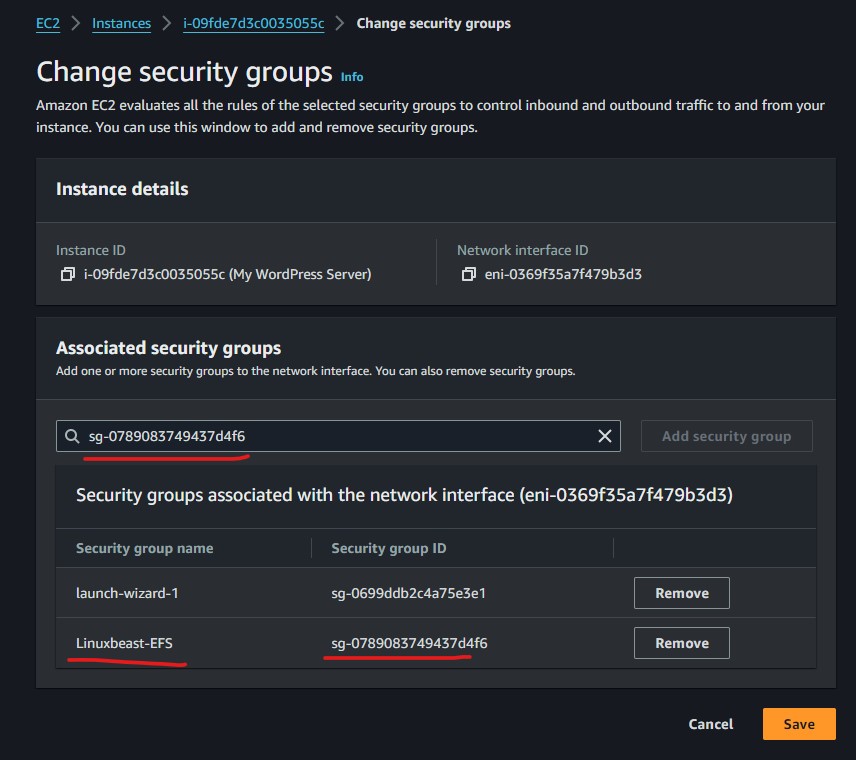Screen dimensions: 856x760
Task: Open the Info link beside the page title
Action: 351,77
